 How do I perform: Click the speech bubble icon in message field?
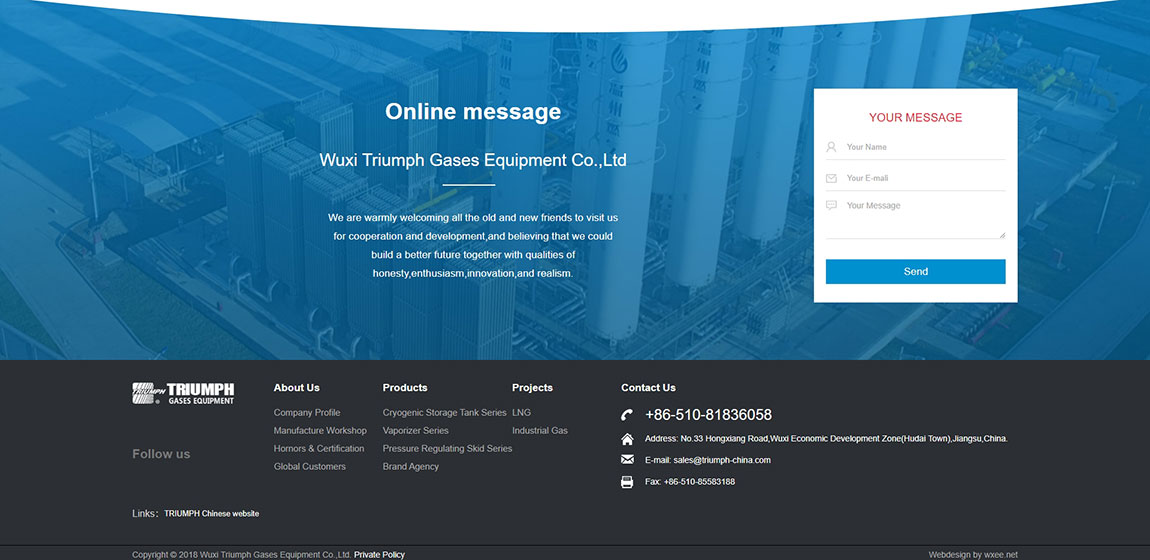(831, 205)
